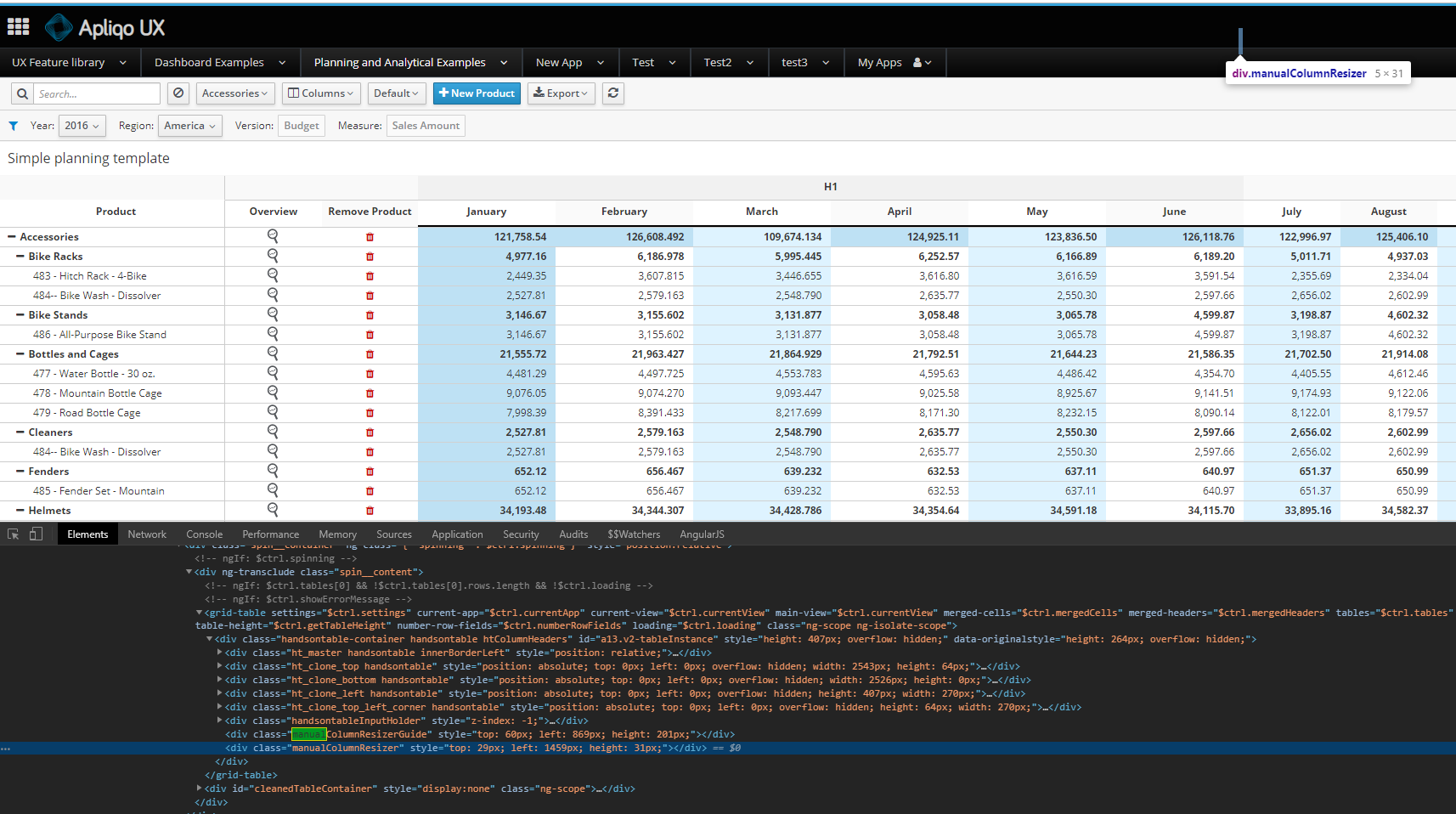The image size is (1456, 814).
Task: Collapse the Bike Racks group
Action: point(20,256)
